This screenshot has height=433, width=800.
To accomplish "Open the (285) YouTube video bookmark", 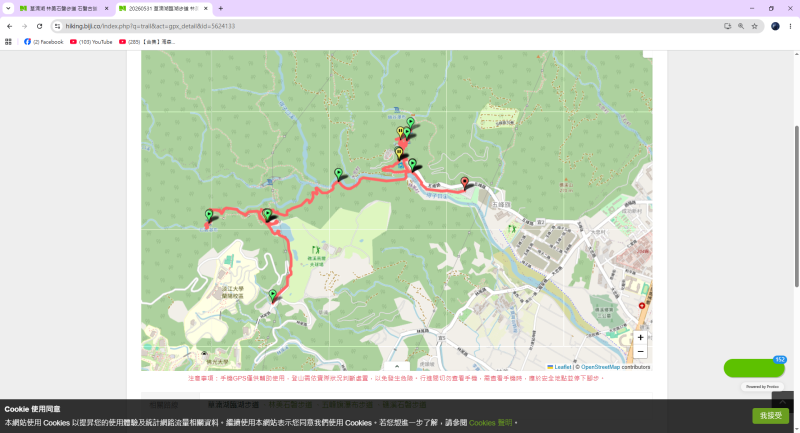I will 147,42.
